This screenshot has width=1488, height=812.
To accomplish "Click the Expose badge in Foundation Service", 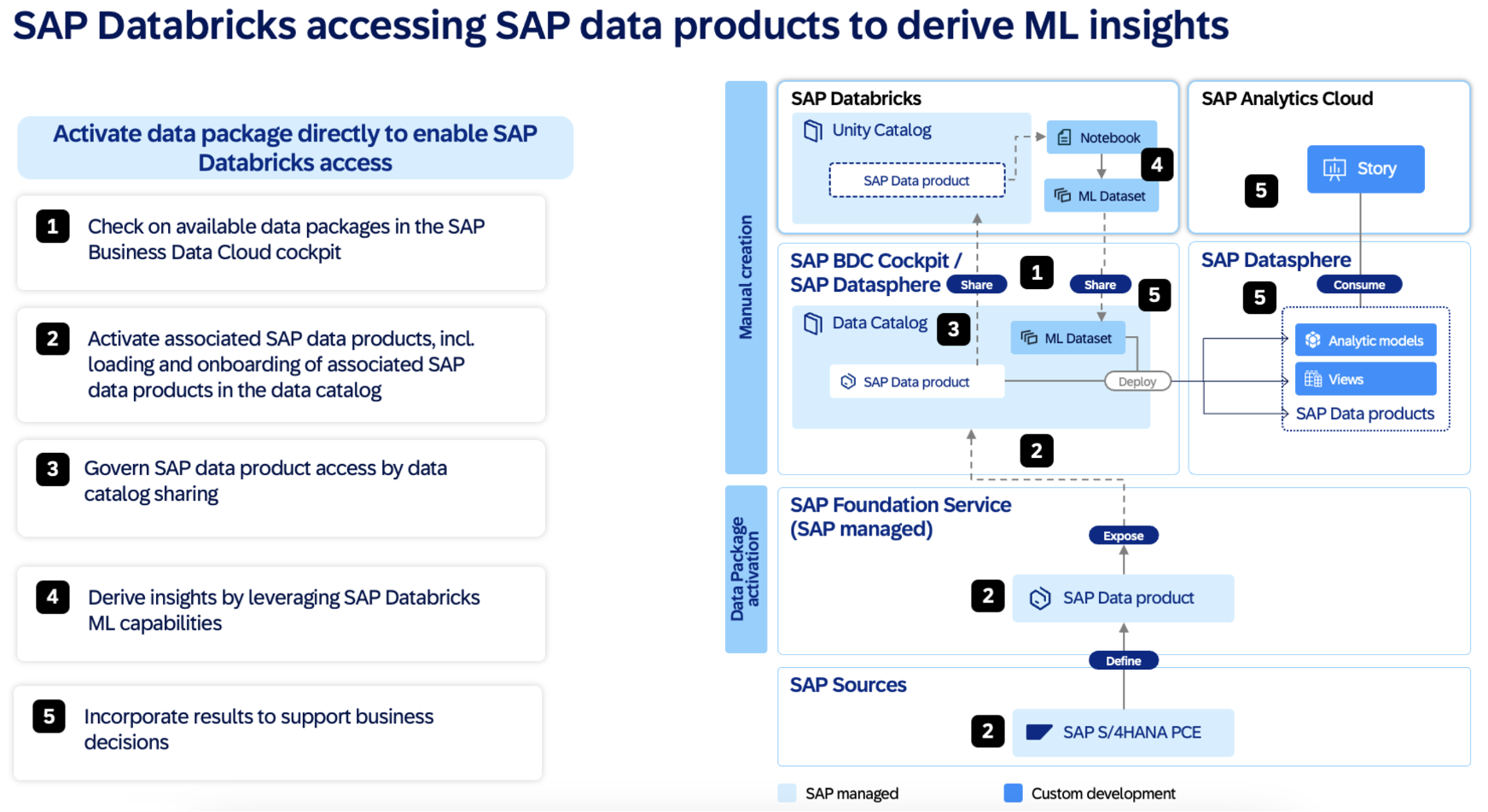I will pyautogui.click(x=1122, y=535).
